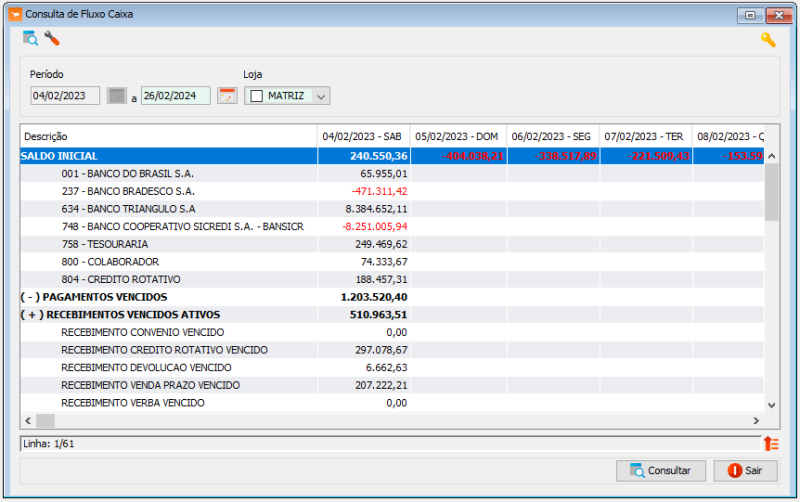Screen dimensions: 800x502
Task: Edit the end date field 26/02/2024
Action: tap(176, 95)
